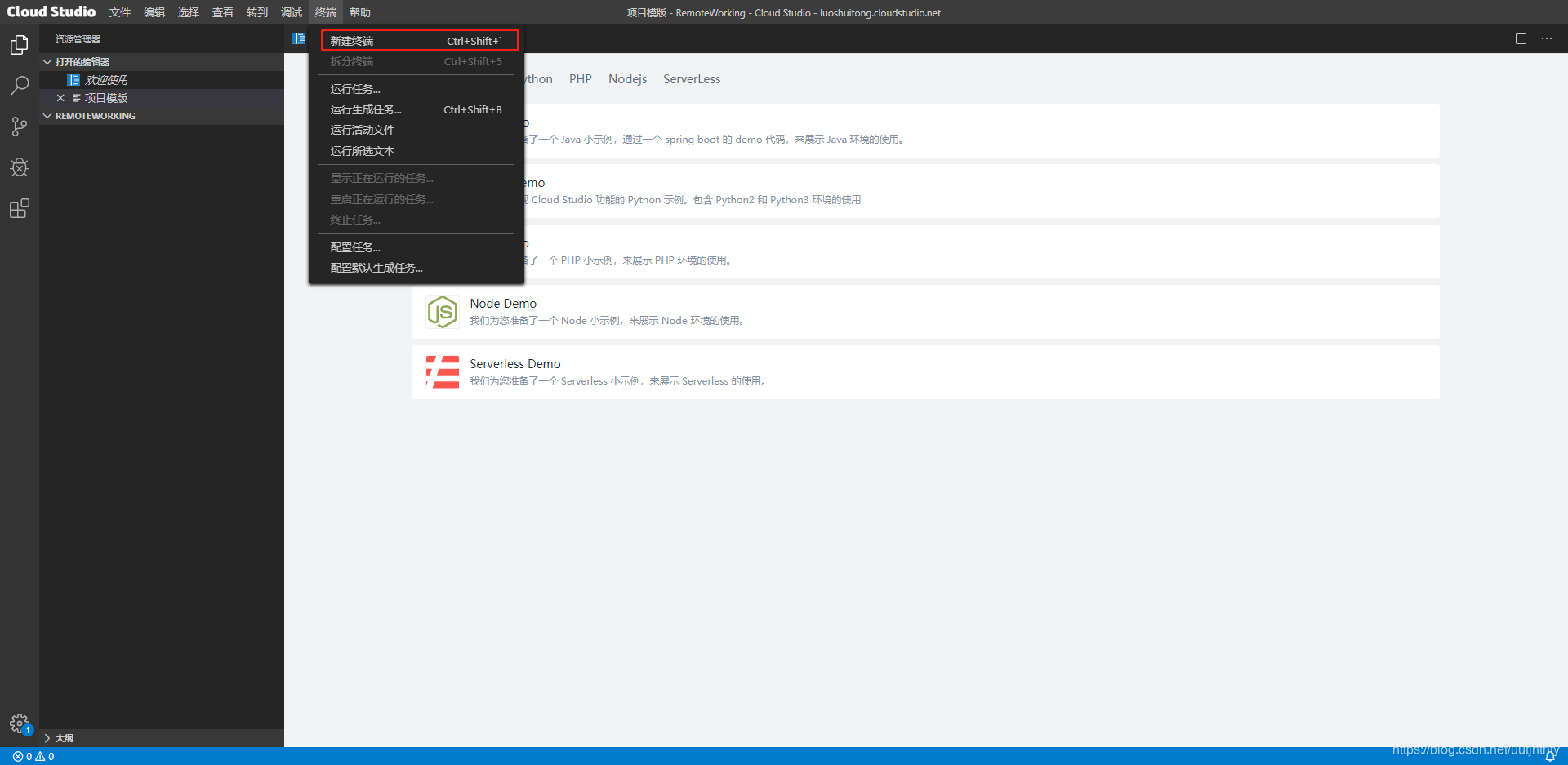1568x765 pixels.
Task: Open the Manage gear icon
Action: click(x=20, y=723)
